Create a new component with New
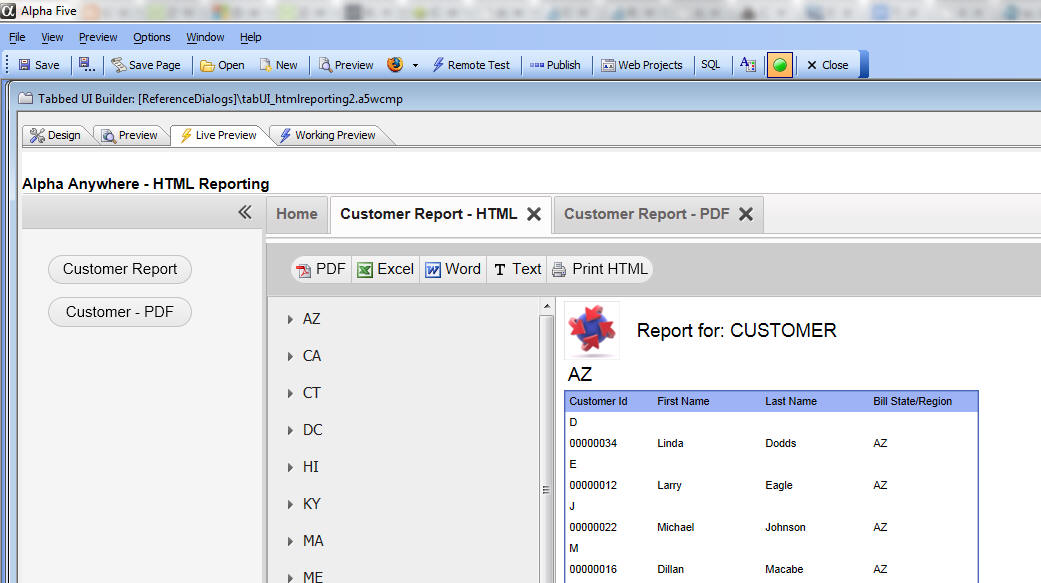 click(x=279, y=65)
